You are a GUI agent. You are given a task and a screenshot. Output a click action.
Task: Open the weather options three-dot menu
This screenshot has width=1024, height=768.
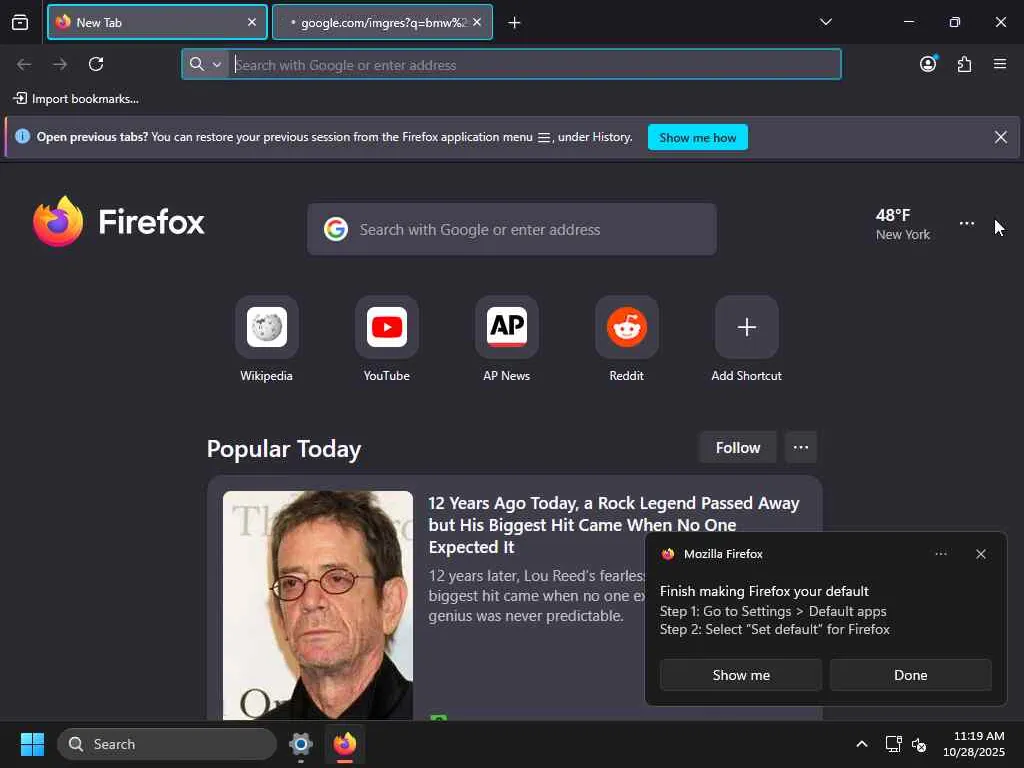pyautogui.click(x=967, y=223)
